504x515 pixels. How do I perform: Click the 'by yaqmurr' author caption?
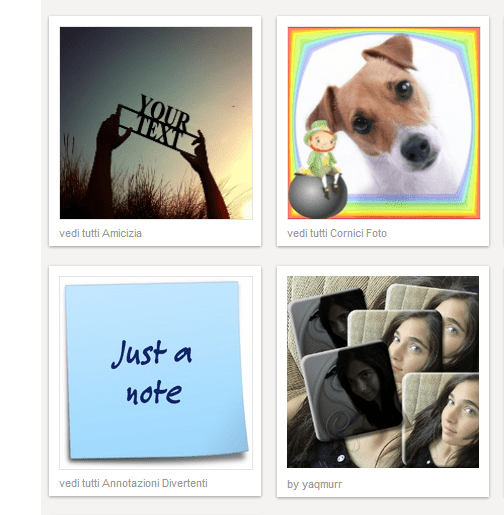tap(314, 484)
